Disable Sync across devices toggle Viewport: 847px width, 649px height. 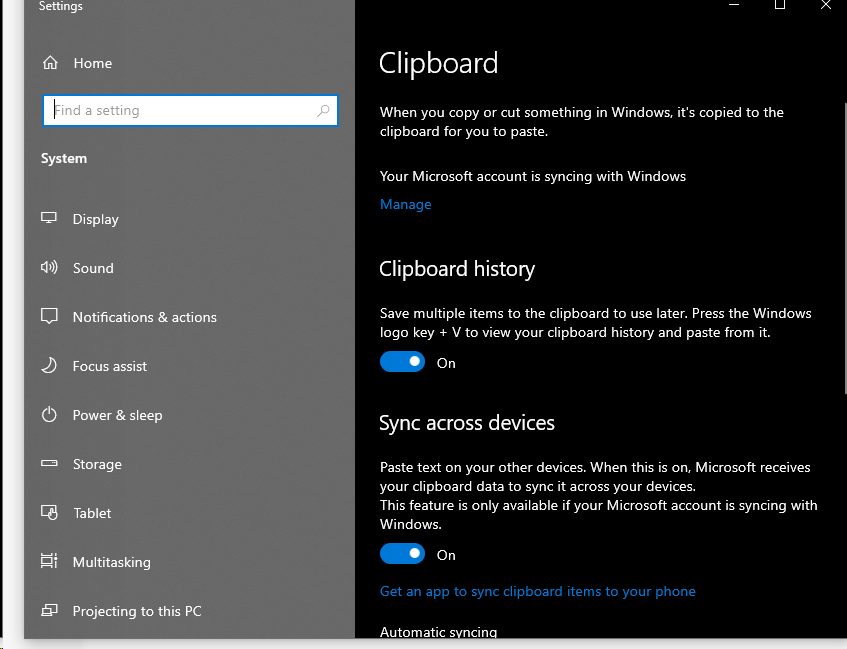[402, 554]
